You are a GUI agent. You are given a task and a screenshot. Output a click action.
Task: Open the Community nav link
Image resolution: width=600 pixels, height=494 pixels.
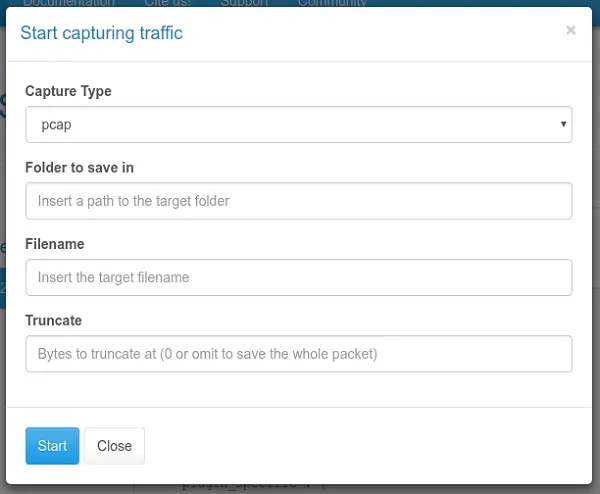click(332, 3)
